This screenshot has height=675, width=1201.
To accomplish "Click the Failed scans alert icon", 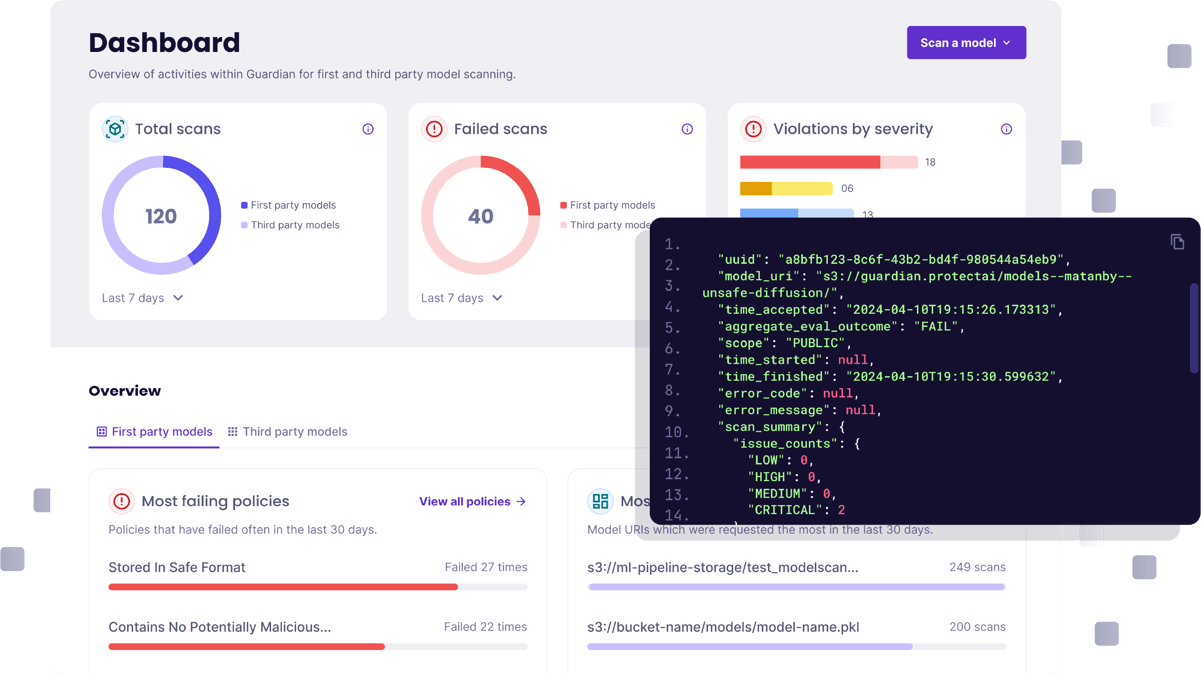I will point(434,129).
